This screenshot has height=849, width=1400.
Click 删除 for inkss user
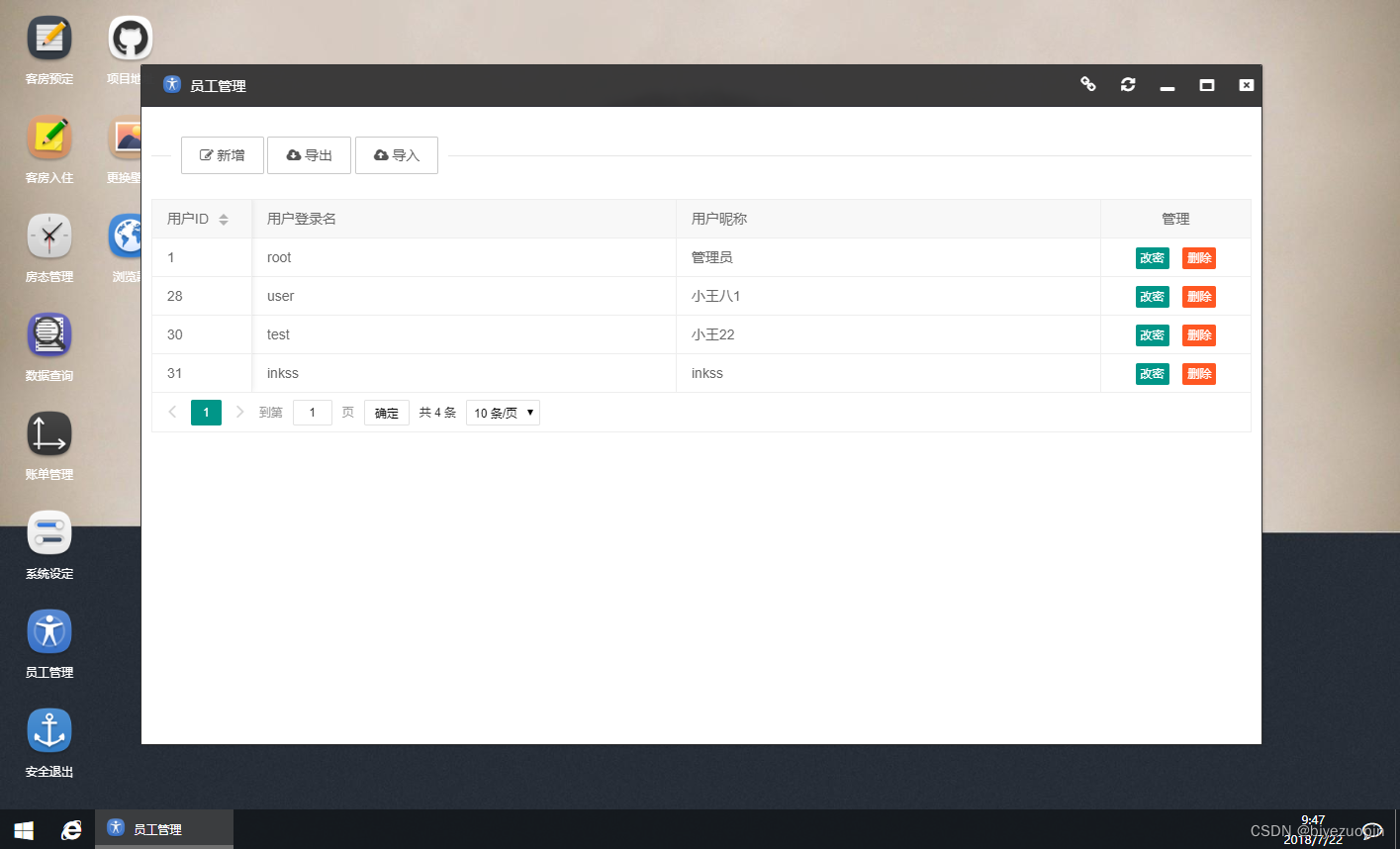tap(1199, 373)
